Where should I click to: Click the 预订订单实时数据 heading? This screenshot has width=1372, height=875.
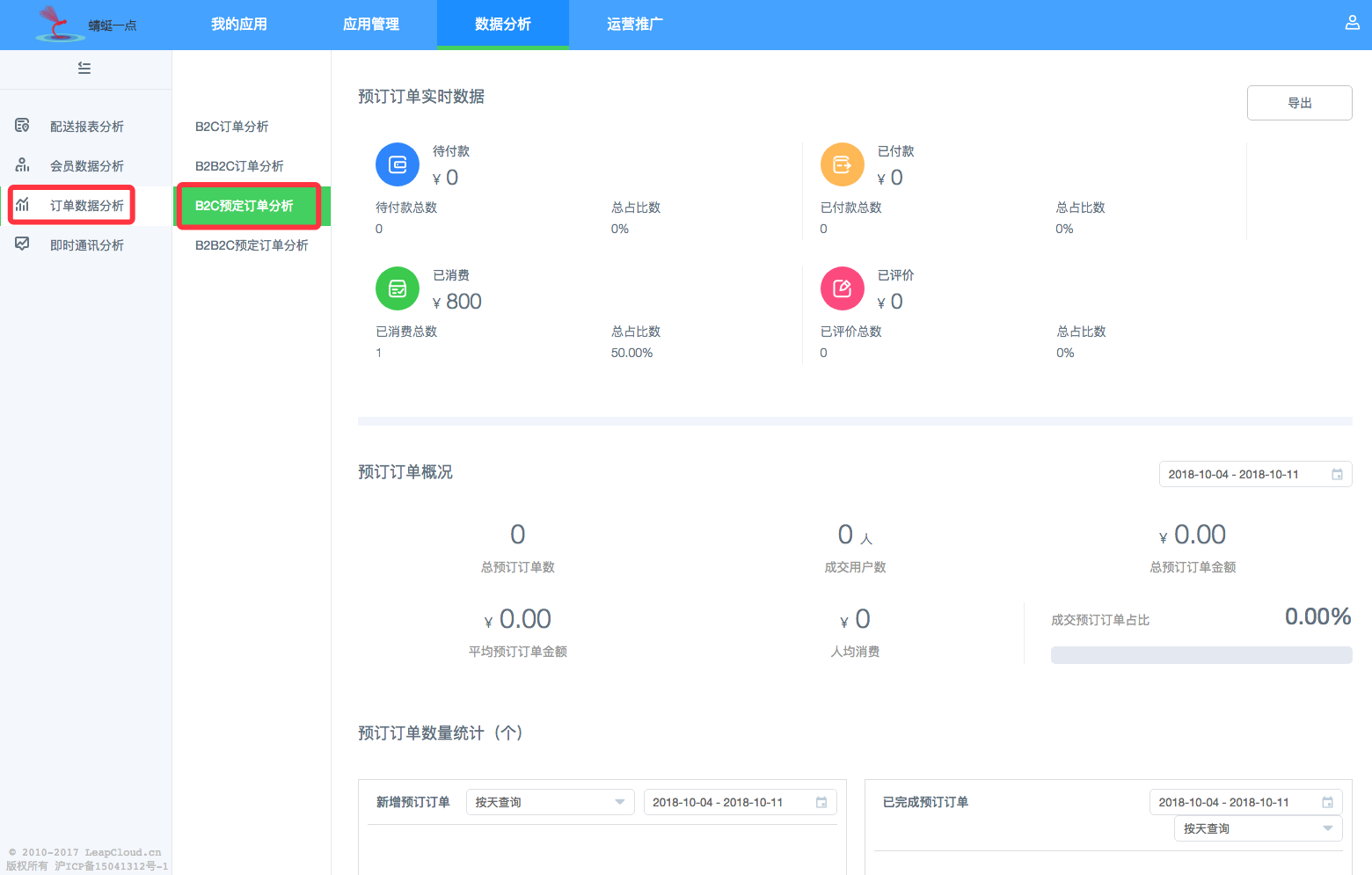[x=421, y=97]
